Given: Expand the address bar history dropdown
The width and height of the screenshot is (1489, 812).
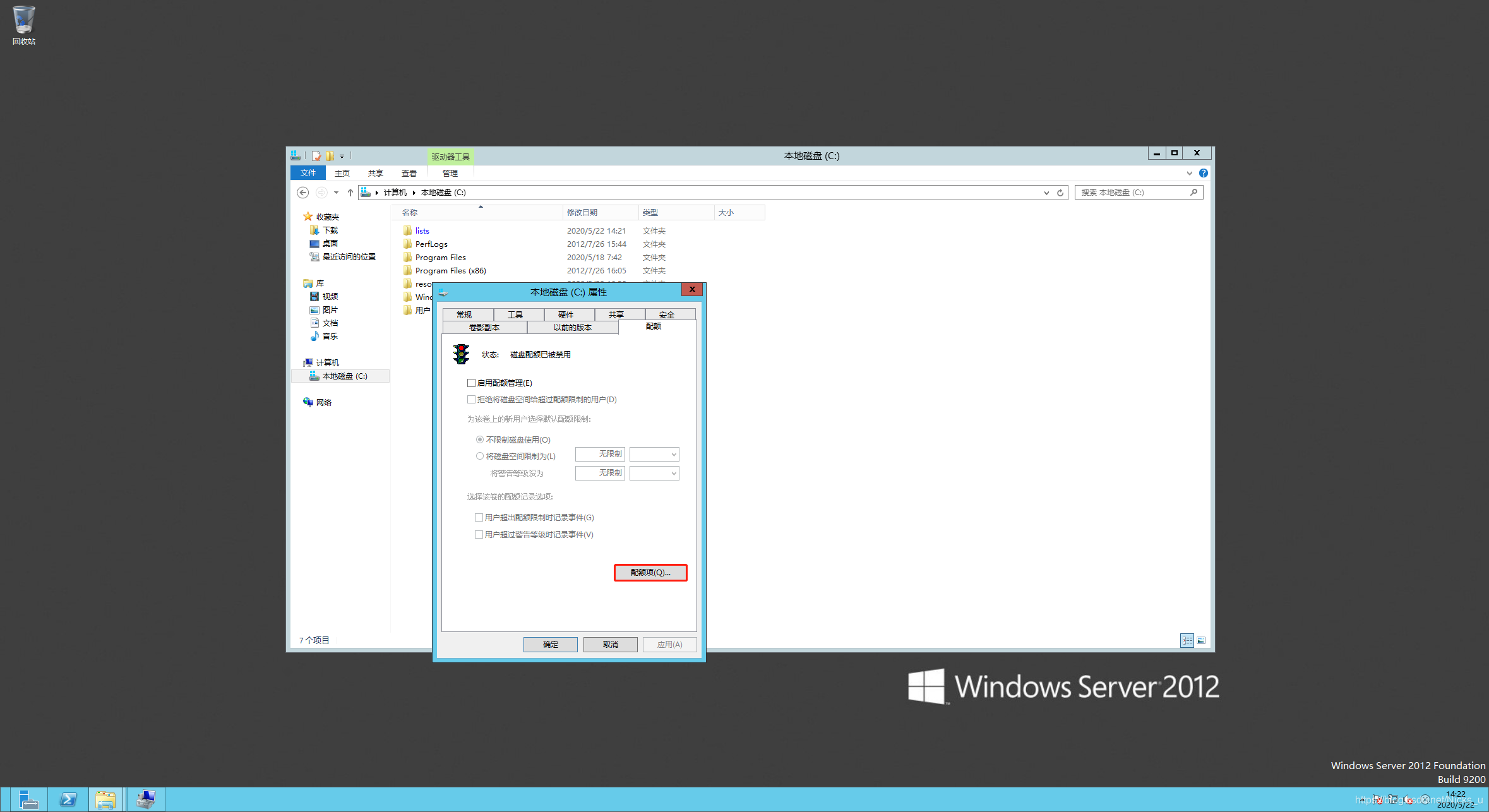Looking at the screenshot, I should [x=1046, y=193].
